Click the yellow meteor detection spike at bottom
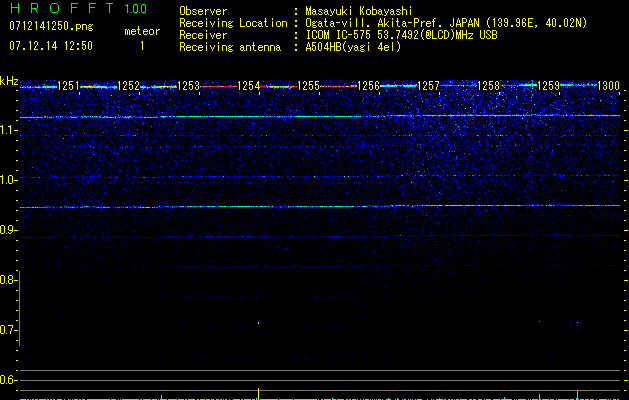Screen dimensions: 629x400 tap(258, 394)
